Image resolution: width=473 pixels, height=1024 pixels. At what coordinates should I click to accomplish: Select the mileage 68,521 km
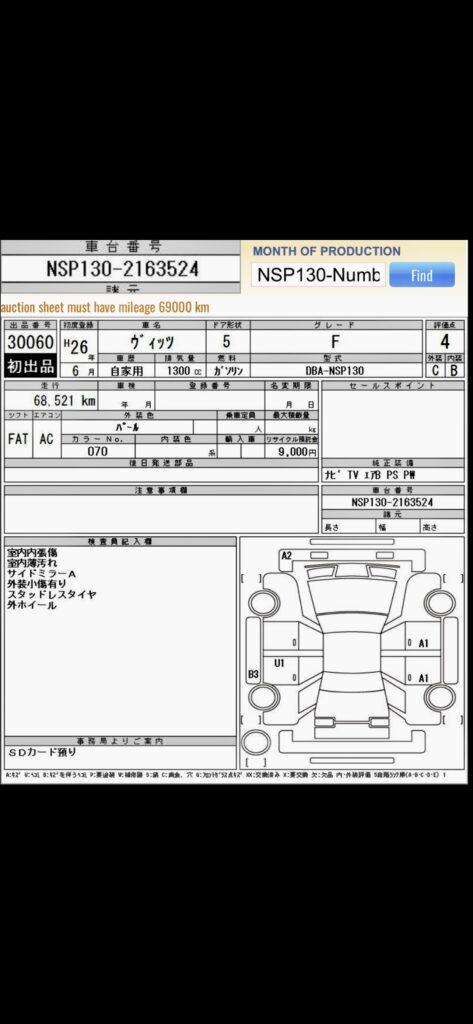pos(65,400)
